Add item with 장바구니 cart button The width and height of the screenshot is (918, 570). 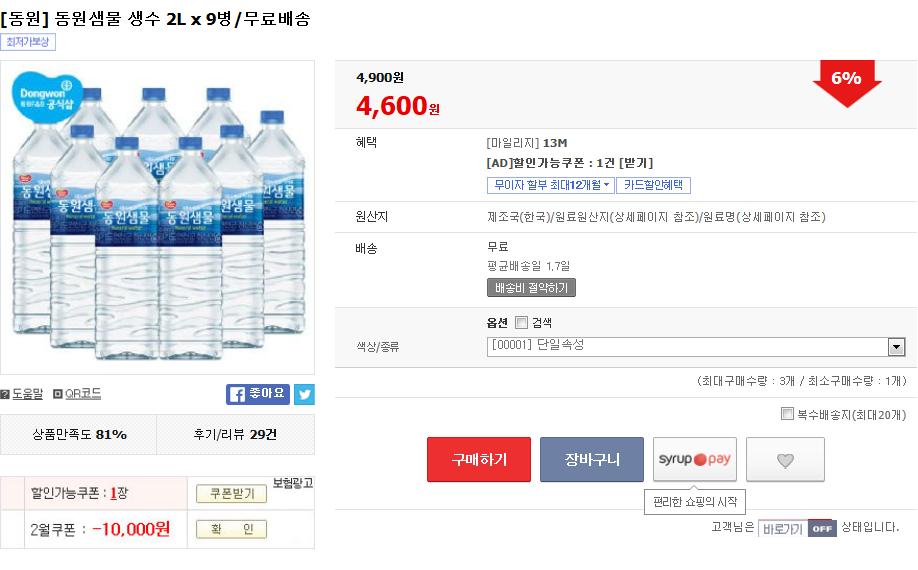[592, 460]
